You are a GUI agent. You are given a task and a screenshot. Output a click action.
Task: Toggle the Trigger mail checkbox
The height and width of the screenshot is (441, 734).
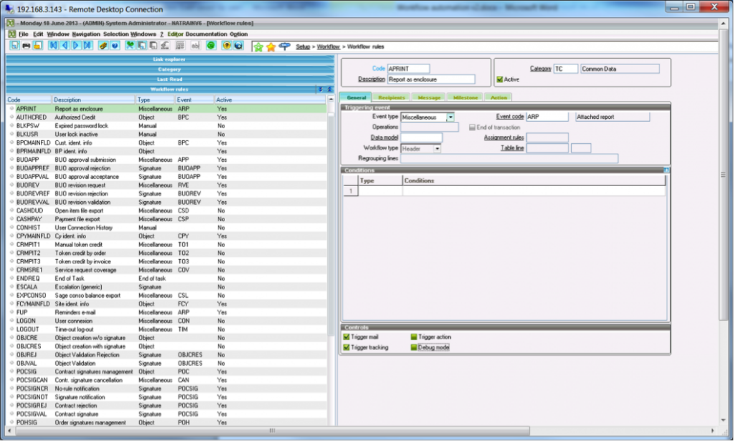(347, 339)
